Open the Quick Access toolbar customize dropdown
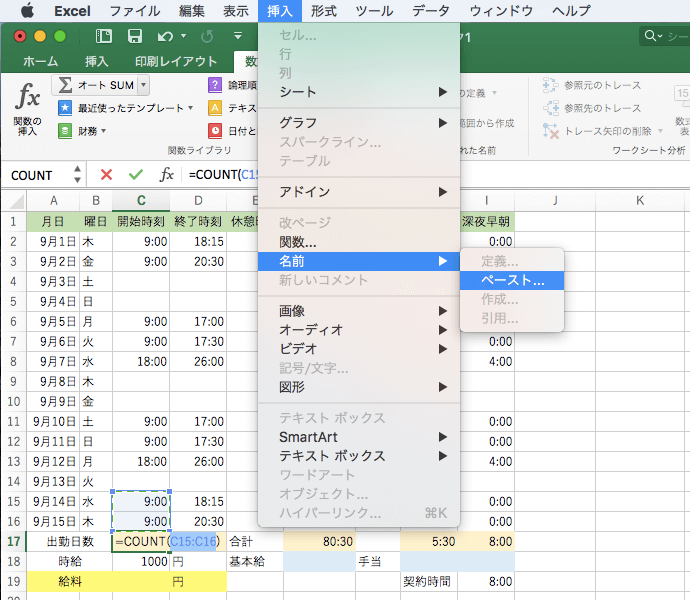690x600 pixels. [x=238, y=36]
